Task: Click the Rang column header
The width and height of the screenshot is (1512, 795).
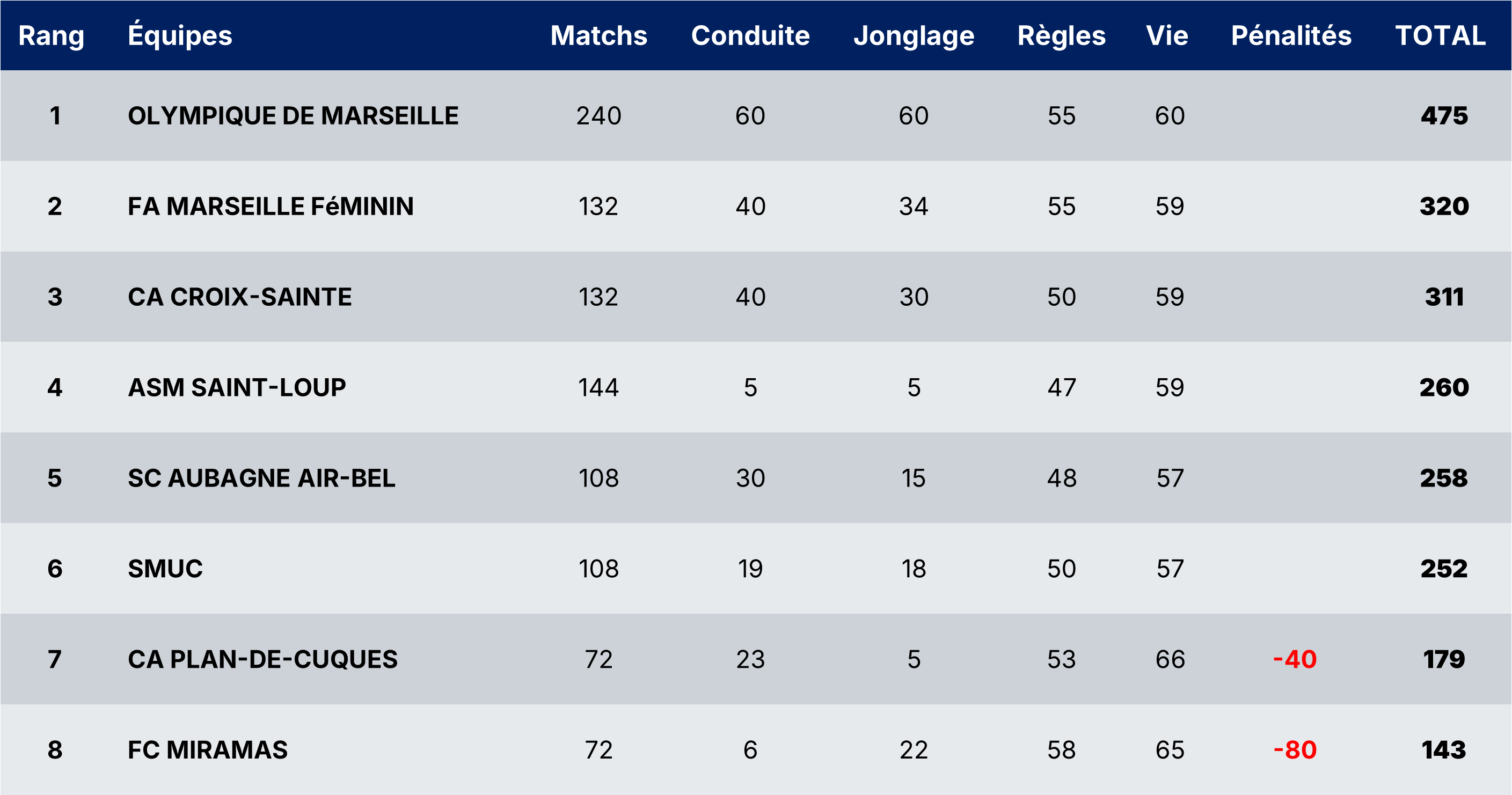Action: click(52, 36)
